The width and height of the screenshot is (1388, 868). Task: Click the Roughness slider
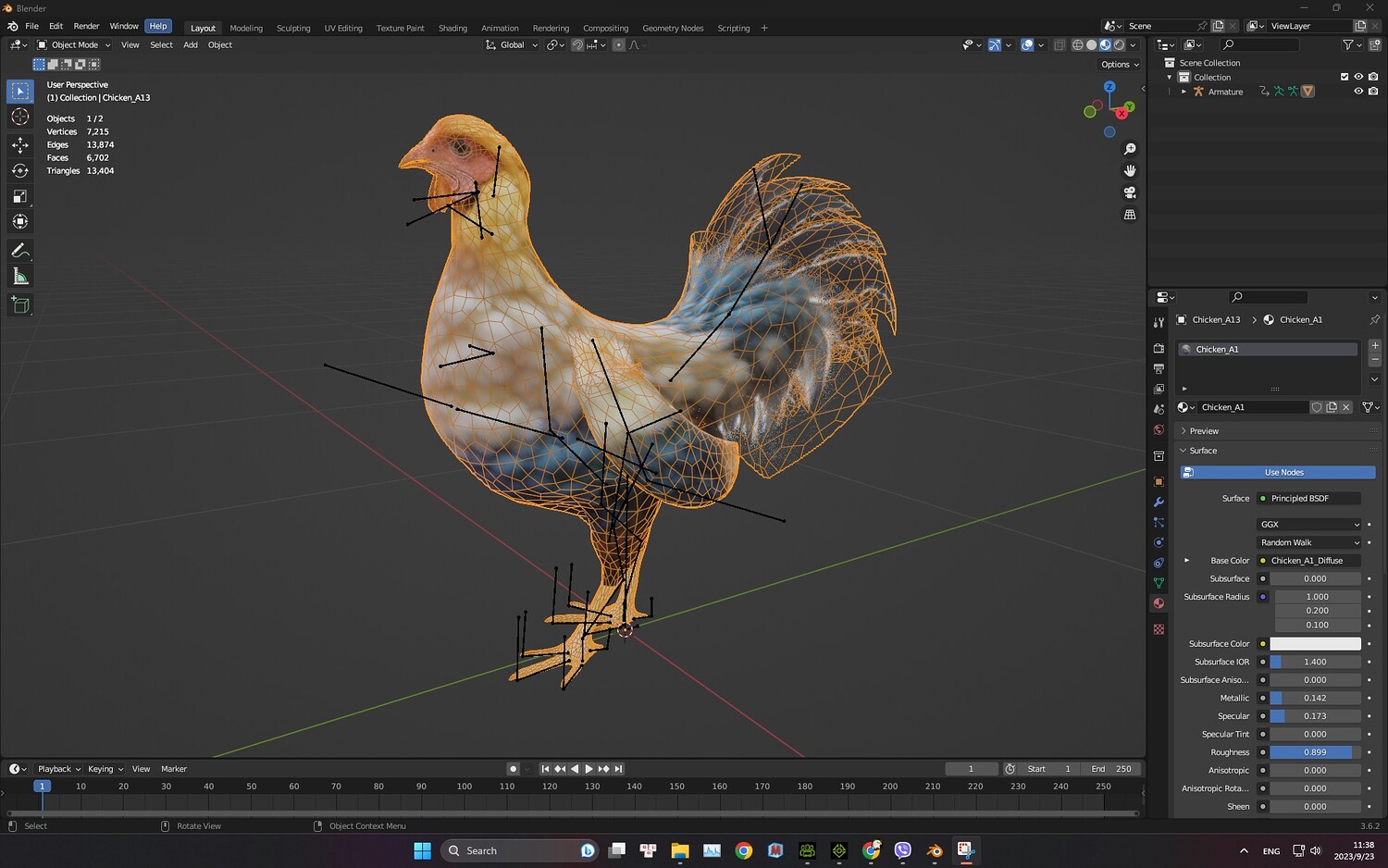pyautogui.click(x=1315, y=752)
